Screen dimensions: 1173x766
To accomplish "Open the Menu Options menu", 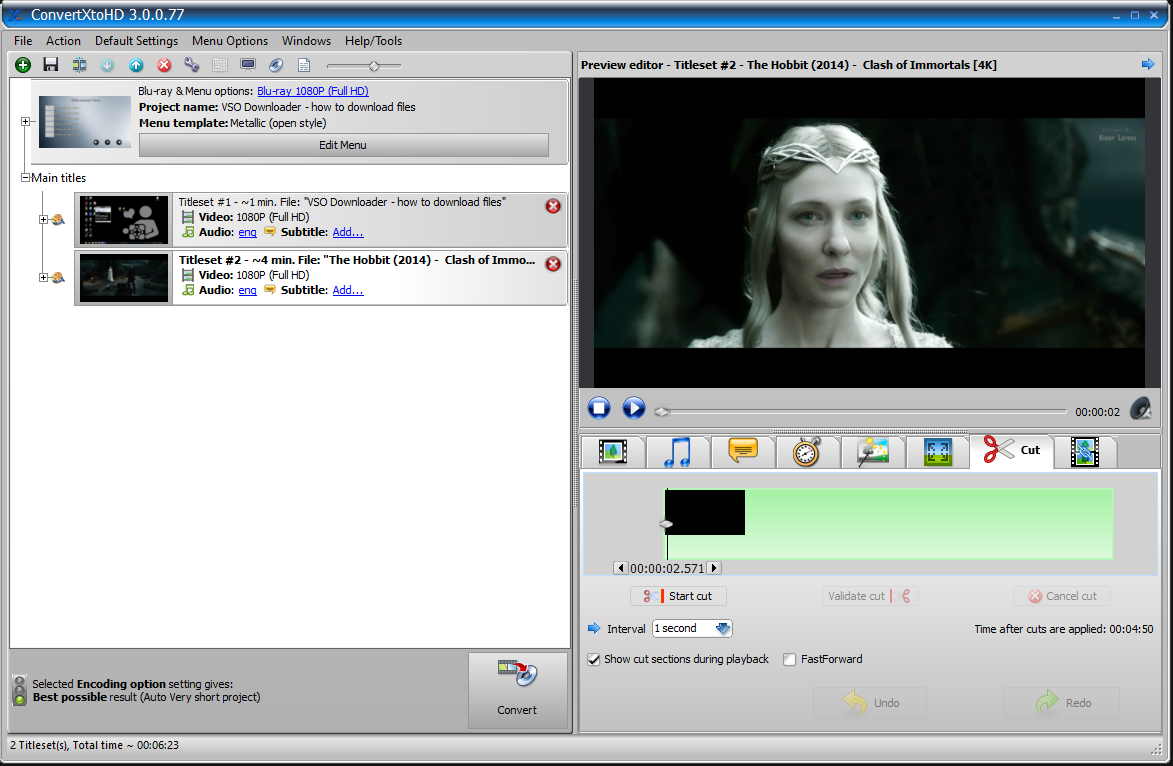I will (230, 41).
